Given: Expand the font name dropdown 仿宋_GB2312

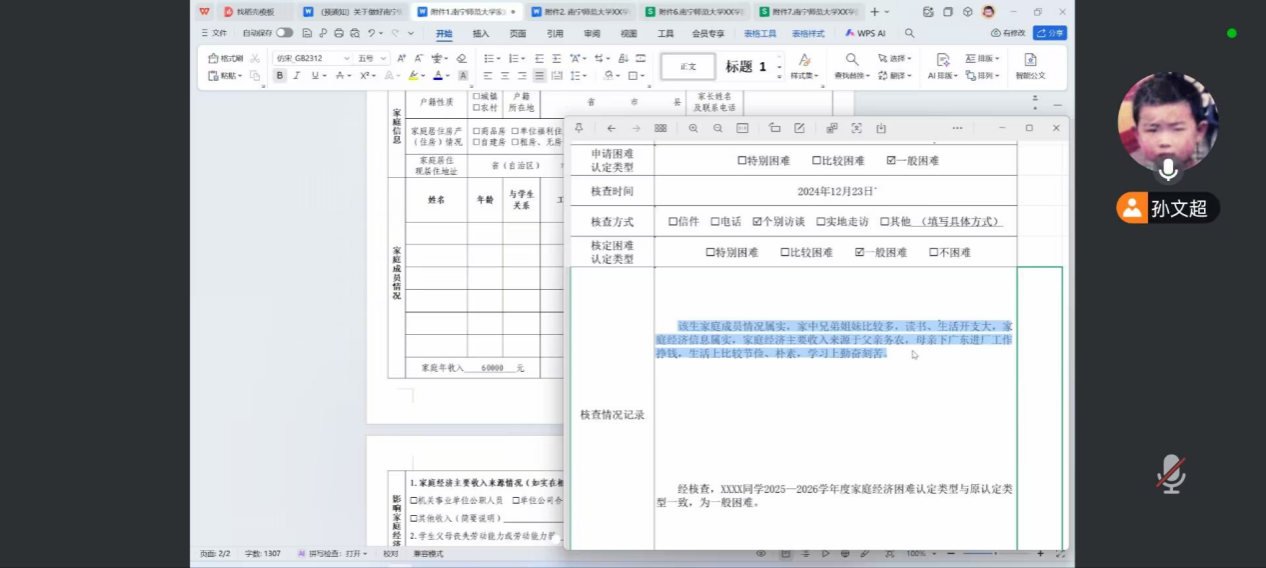Looking at the screenshot, I should (346, 59).
